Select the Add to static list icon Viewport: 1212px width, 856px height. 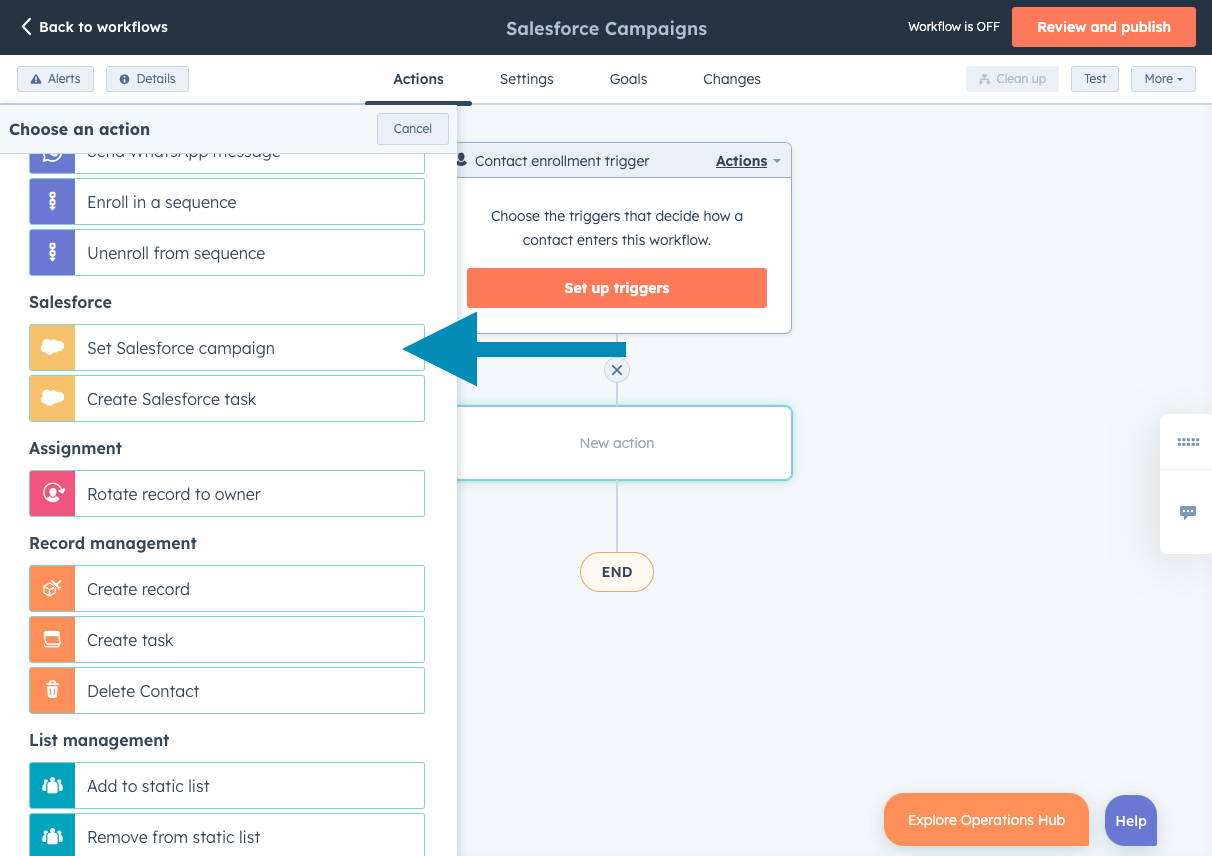pos(51,785)
